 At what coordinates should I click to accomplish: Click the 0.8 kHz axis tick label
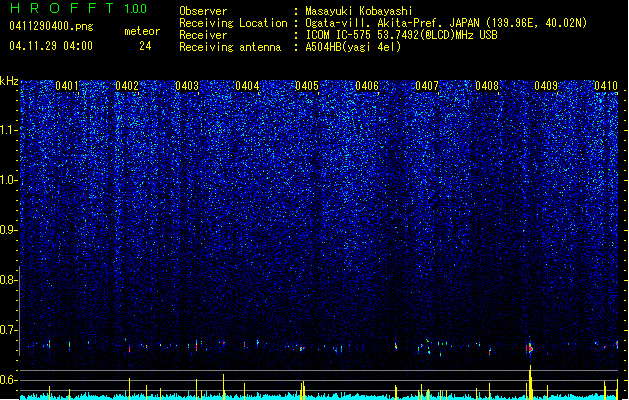tap(7, 280)
